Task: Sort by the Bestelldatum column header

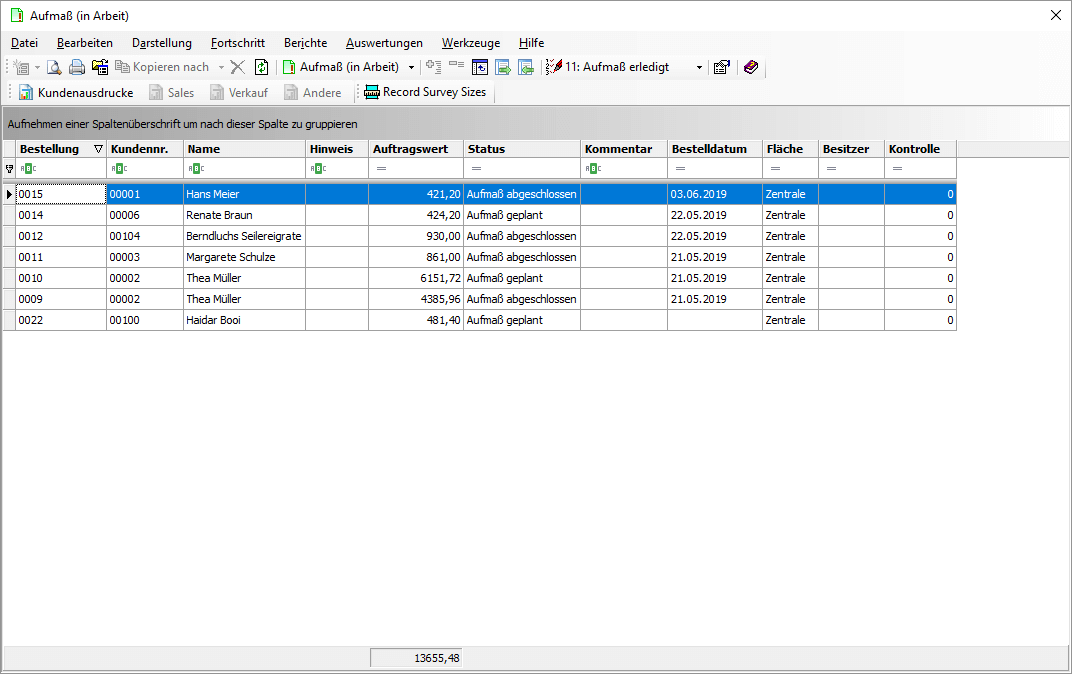Action: (x=715, y=149)
